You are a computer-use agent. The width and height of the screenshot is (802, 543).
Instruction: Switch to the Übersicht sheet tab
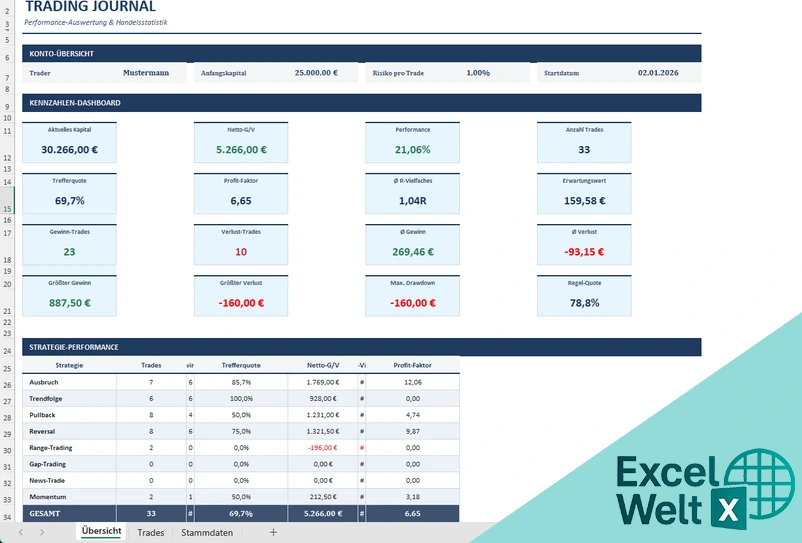click(x=101, y=531)
